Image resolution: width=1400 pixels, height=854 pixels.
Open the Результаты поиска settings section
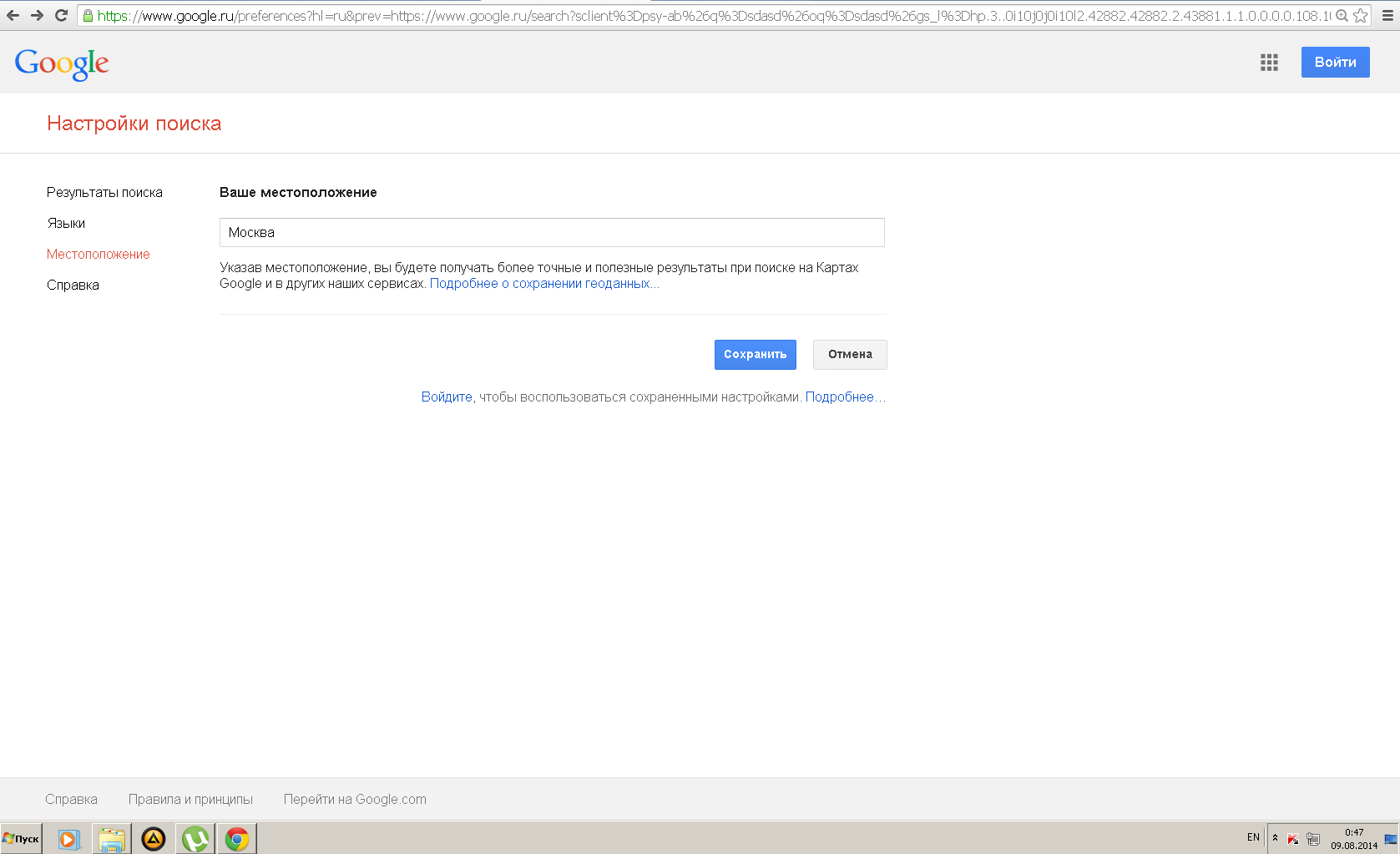tap(104, 193)
